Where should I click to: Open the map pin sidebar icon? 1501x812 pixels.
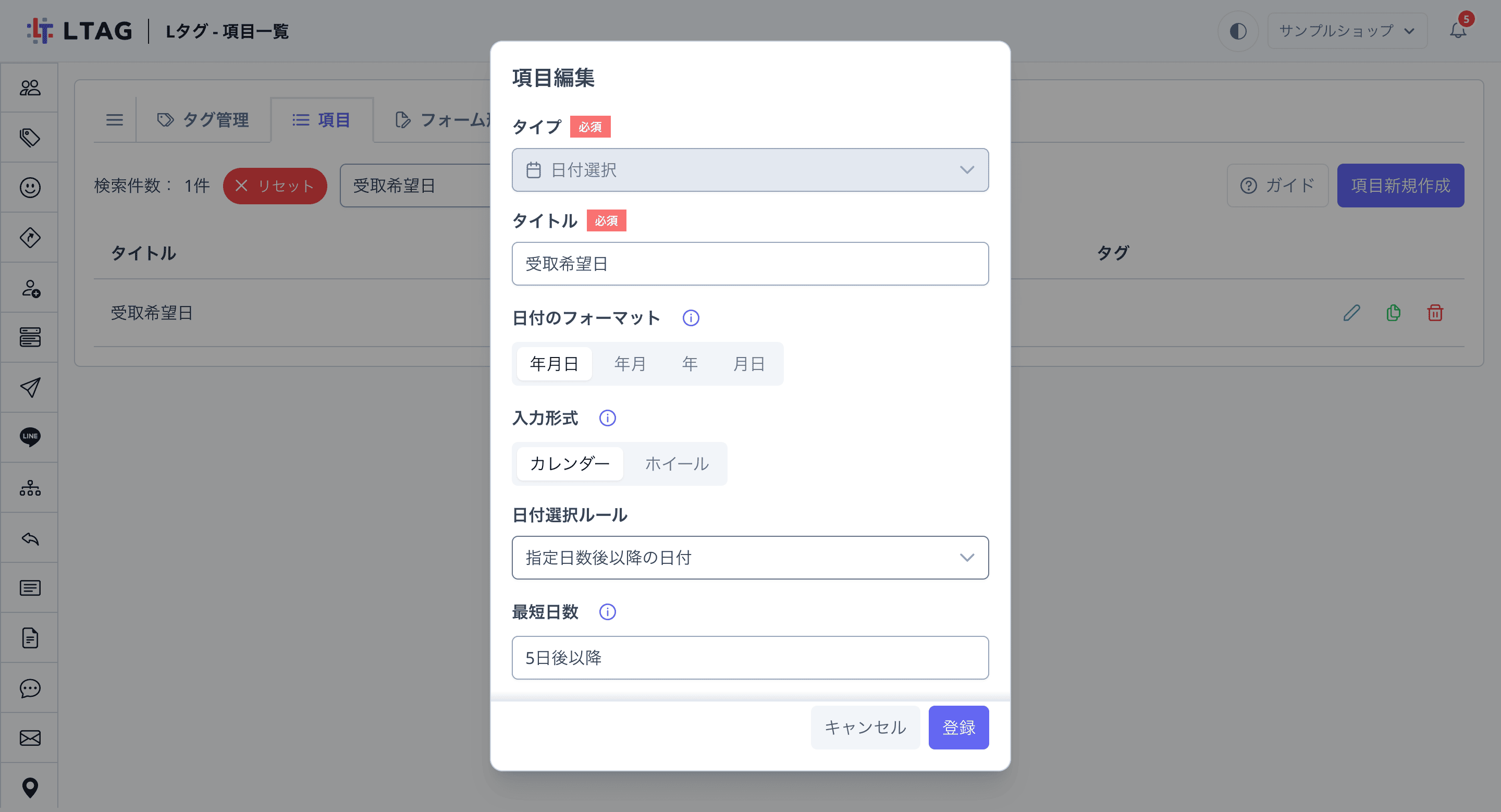coord(30,788)
